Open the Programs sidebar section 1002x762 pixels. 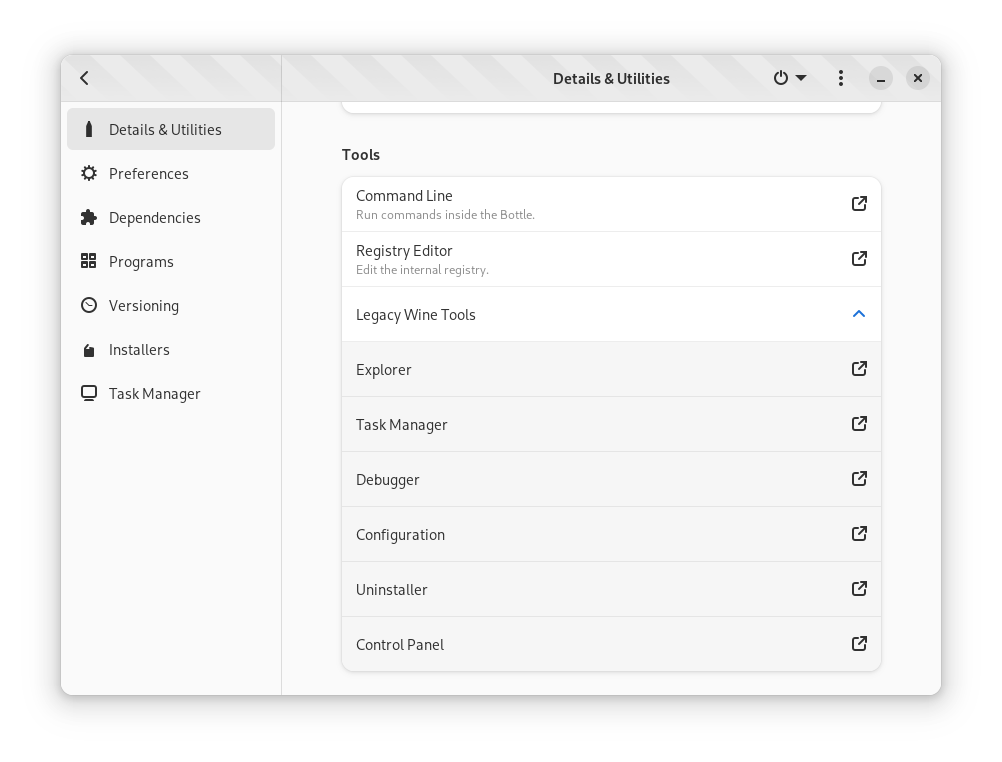coord(141,262)
